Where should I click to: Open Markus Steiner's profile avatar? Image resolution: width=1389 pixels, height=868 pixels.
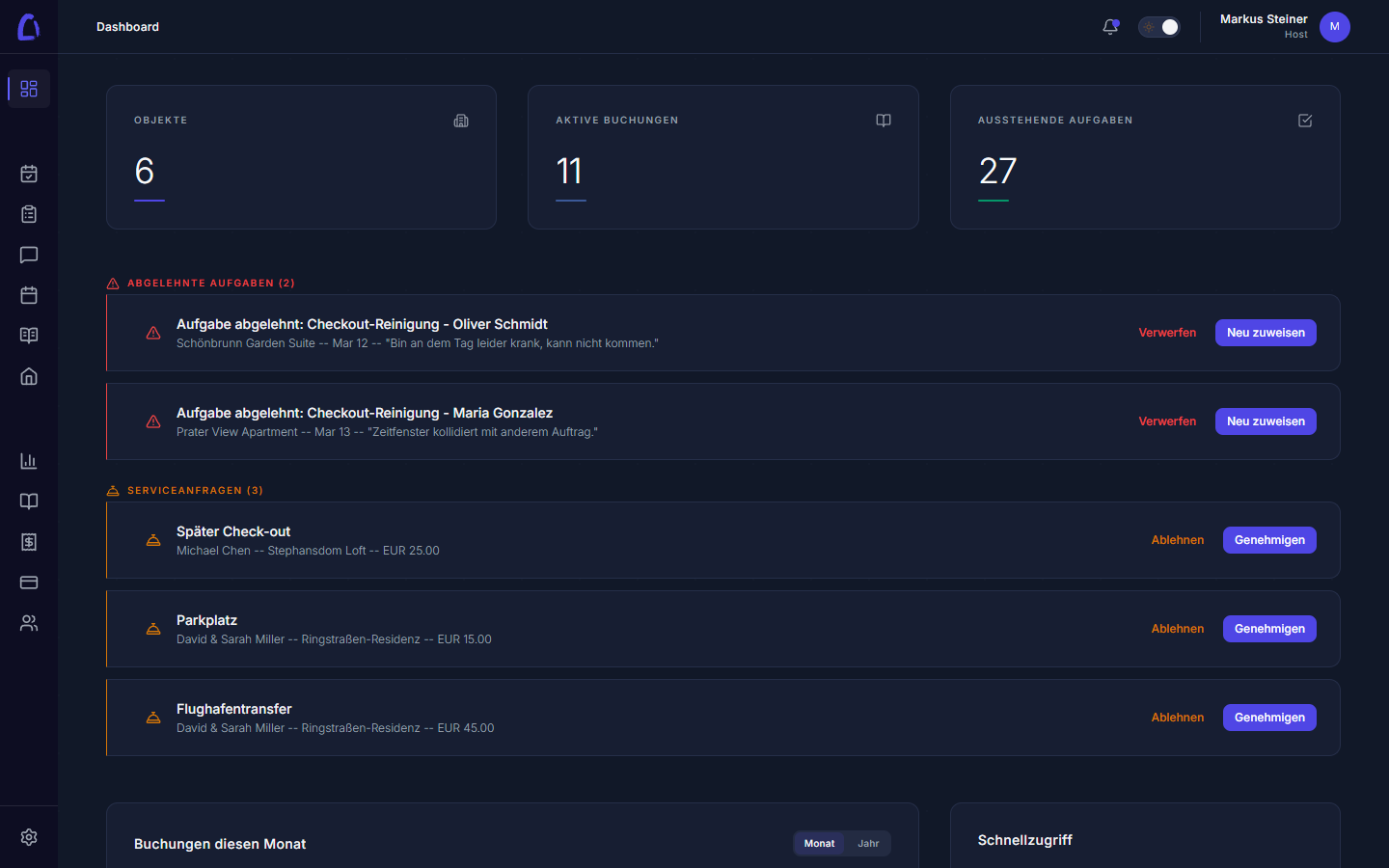[1335, 27]
